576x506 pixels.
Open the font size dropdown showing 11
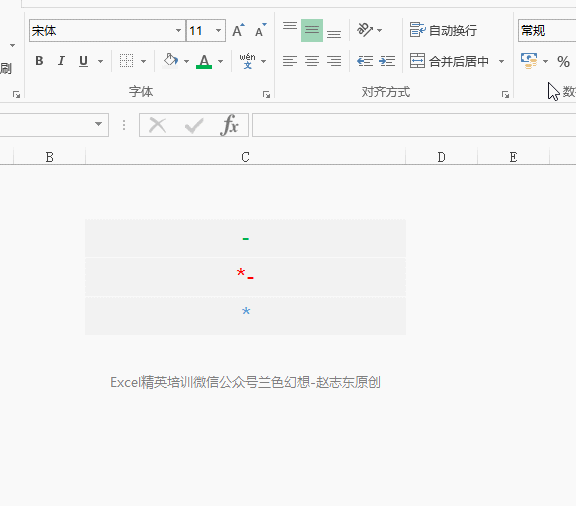tap(218, 30)
